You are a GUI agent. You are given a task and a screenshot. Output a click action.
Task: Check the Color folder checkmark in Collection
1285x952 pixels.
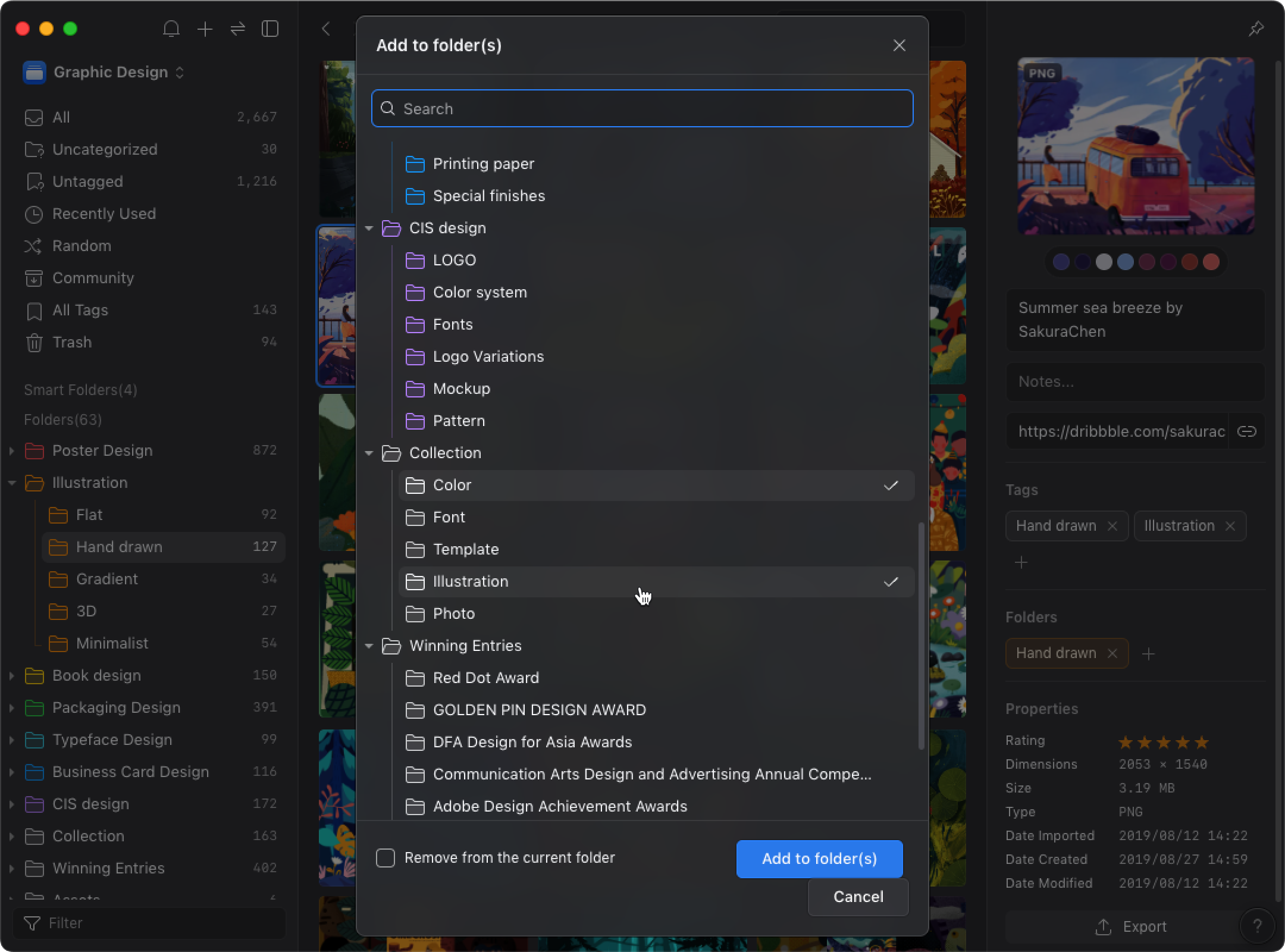click(x=890, y=484)
